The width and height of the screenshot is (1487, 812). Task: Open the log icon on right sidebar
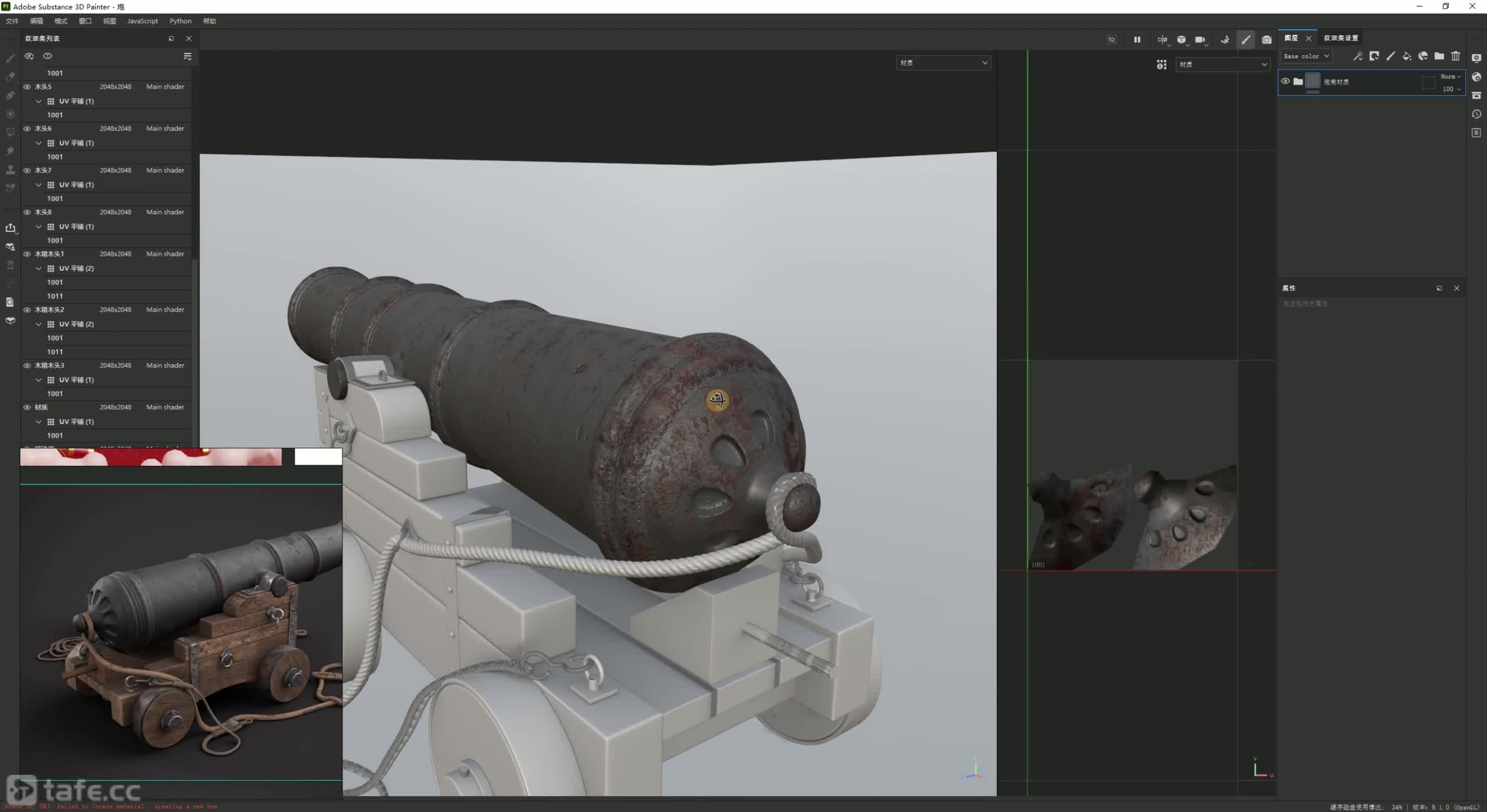click(1476, 132)
